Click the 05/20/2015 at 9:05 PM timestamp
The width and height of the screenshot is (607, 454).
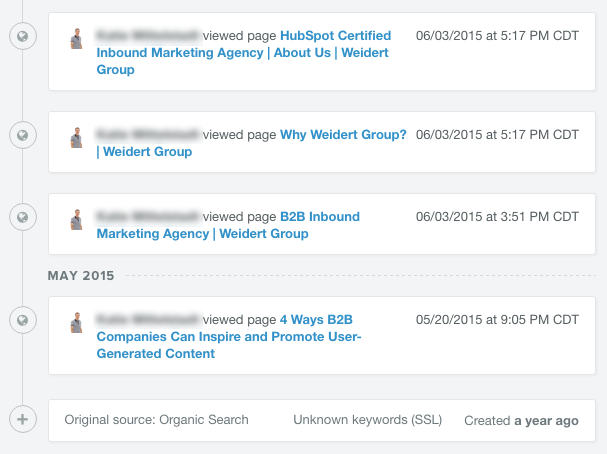(497, 320)
